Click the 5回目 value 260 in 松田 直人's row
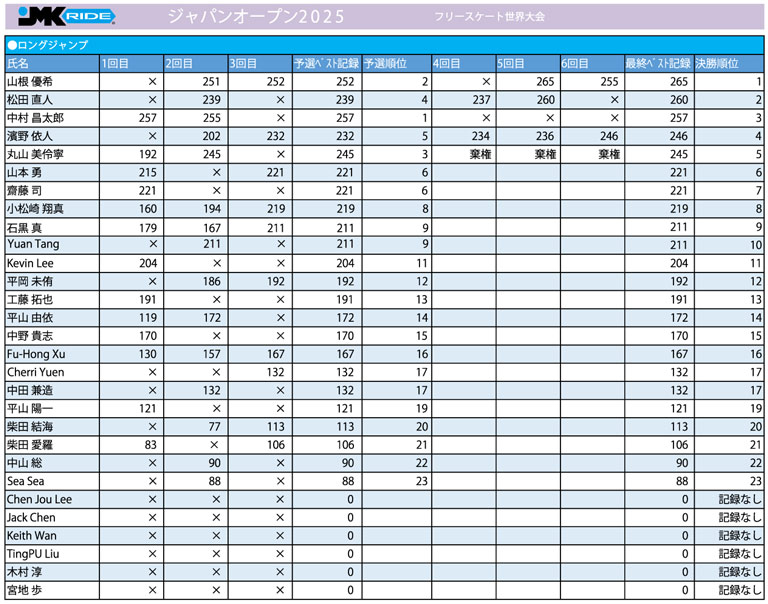This screenshot has width=768, height=604. coord(546,100)
